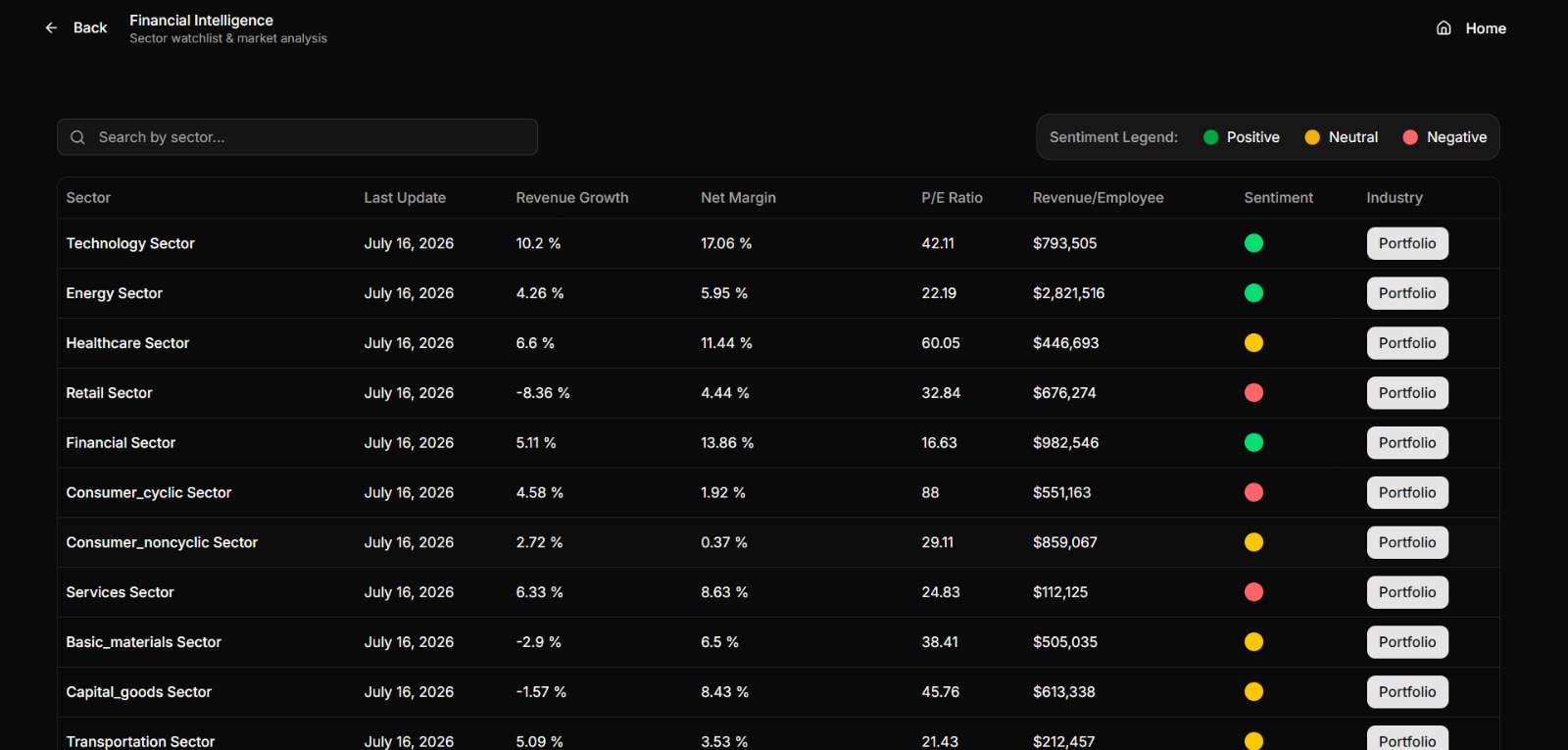The height and width of the screenshot is (750, 1568).
Task: Click the Consumer_noncyclic Sector sentiment dot
Action: point(1253,542)
